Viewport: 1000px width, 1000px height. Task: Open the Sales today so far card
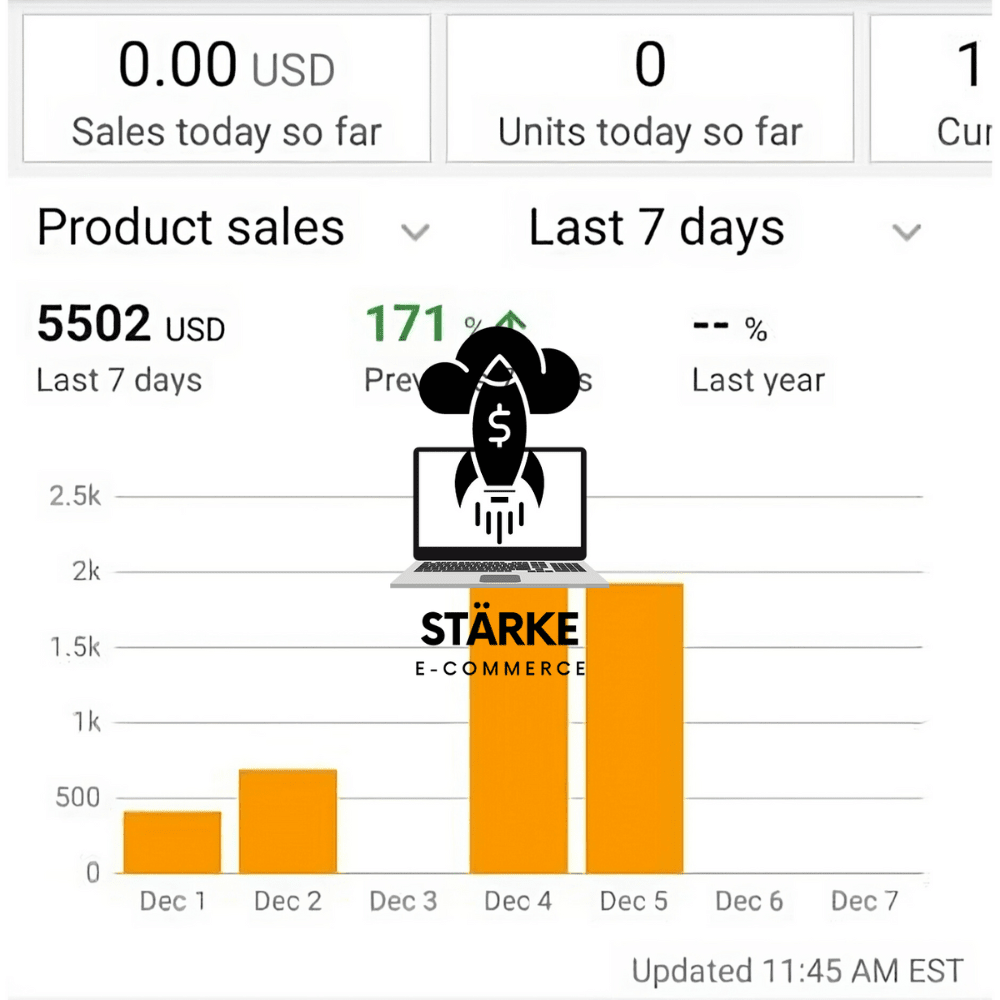point(226,89)
